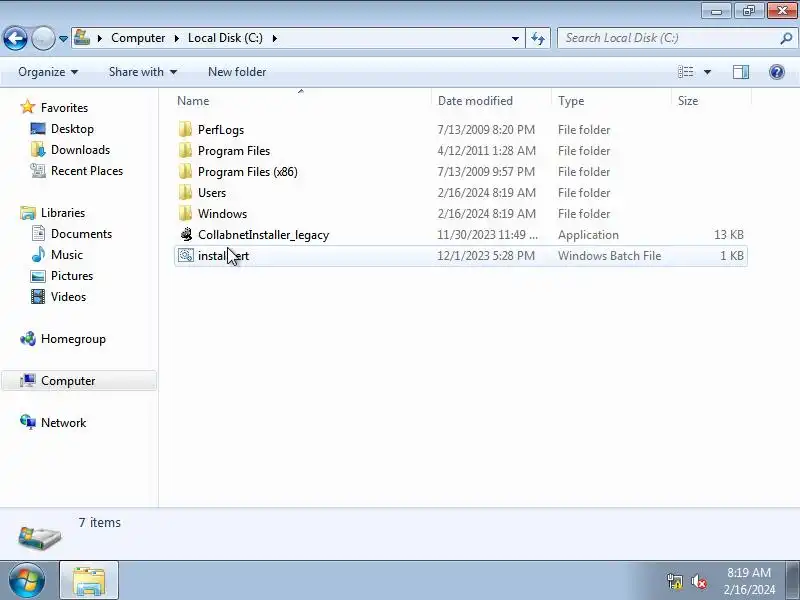Open the Share with menu
The image size is (800, 600).
[x=143, y=72]
